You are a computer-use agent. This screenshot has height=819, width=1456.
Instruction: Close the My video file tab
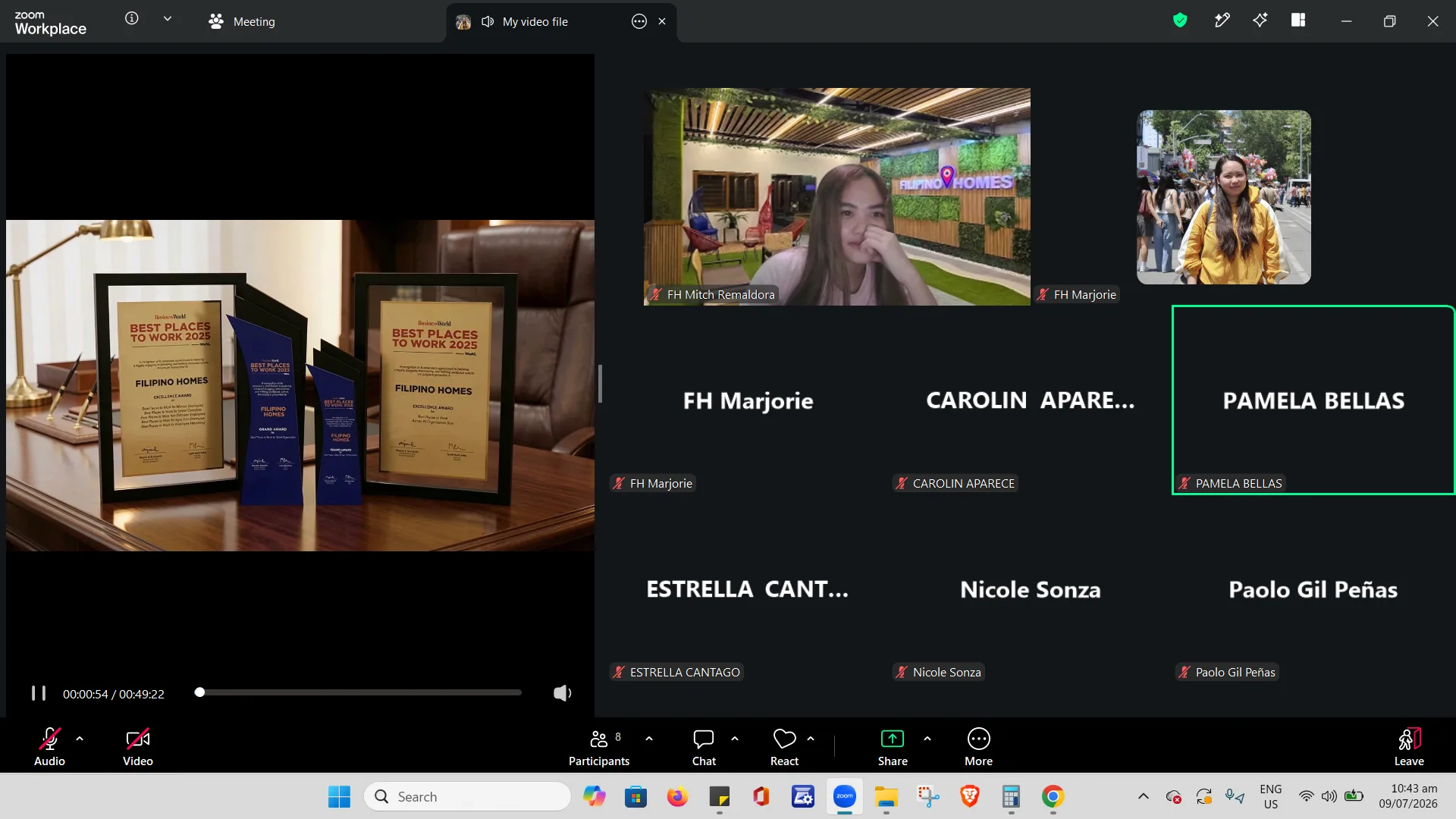pos(662,21)
